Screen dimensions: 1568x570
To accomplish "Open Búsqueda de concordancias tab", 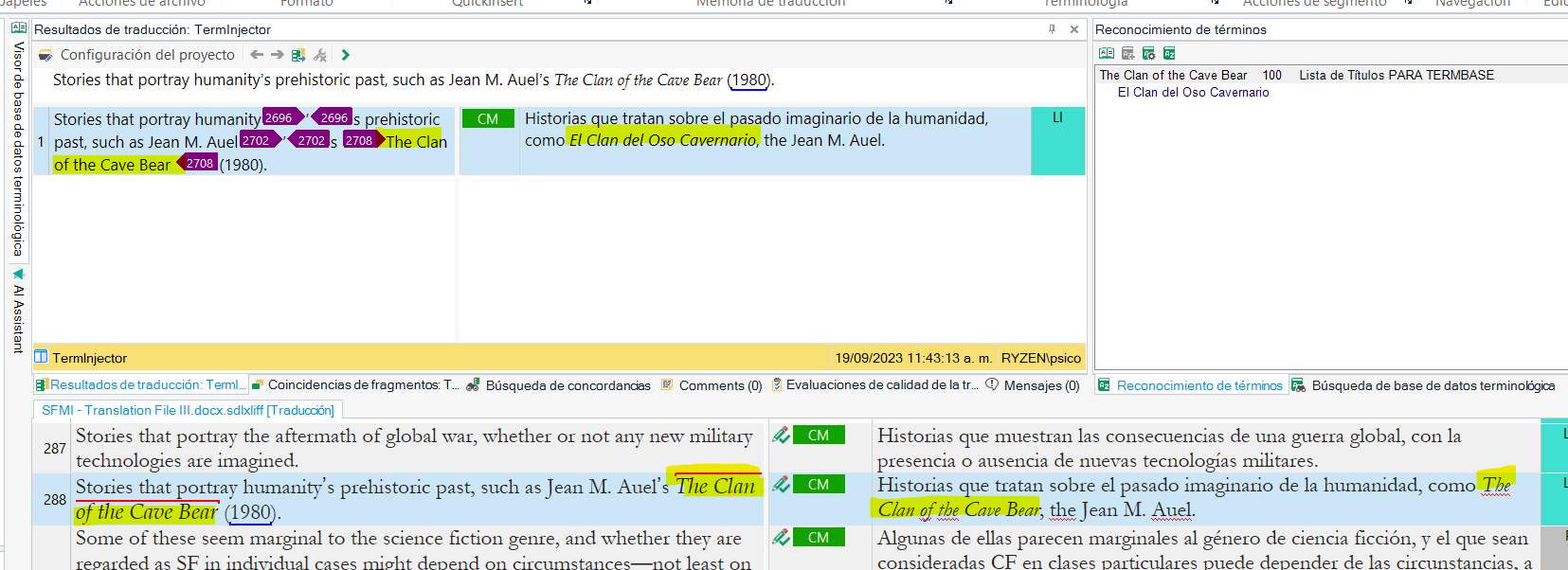I will point(559,385).
